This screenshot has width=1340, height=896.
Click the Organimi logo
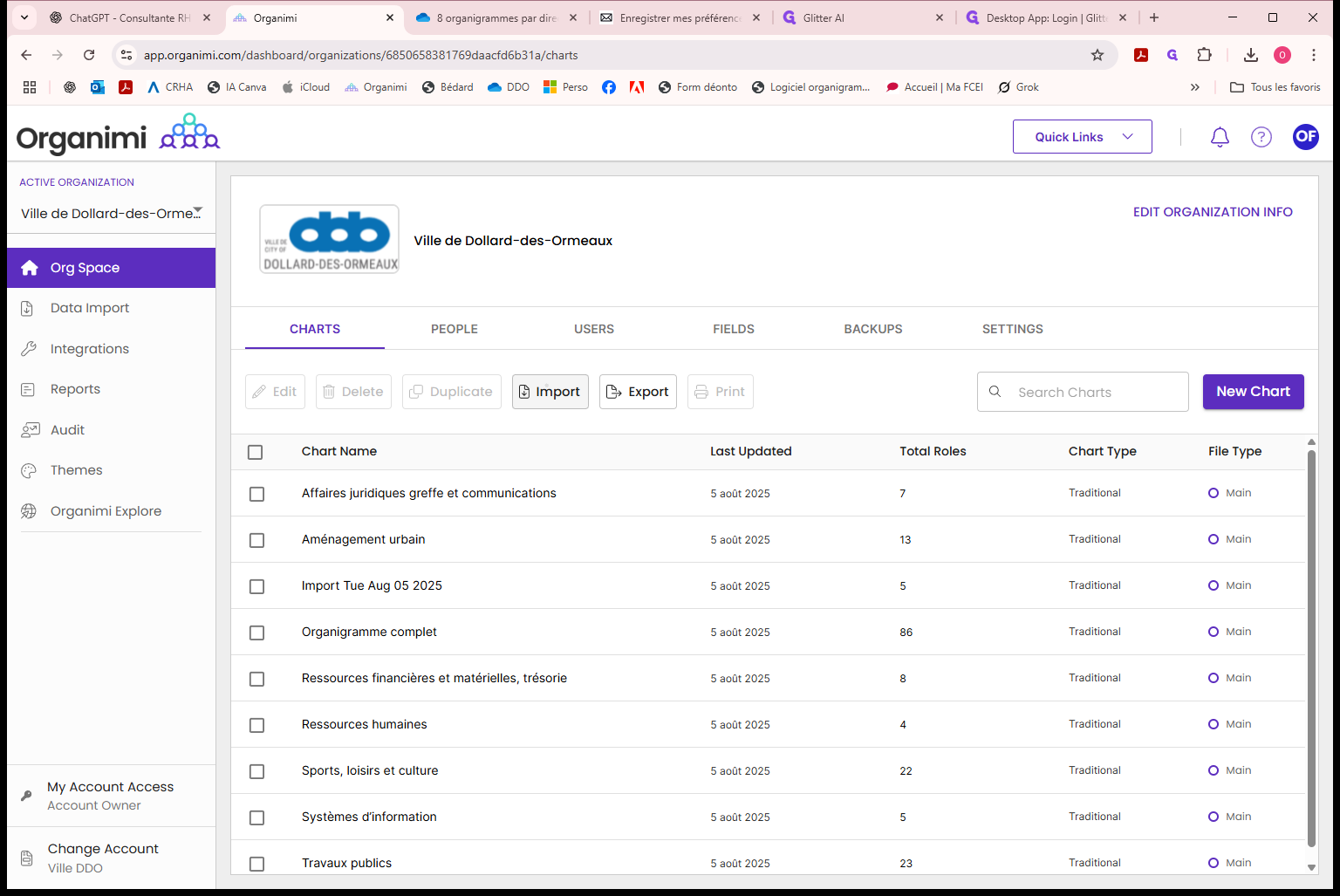(118, 135)
